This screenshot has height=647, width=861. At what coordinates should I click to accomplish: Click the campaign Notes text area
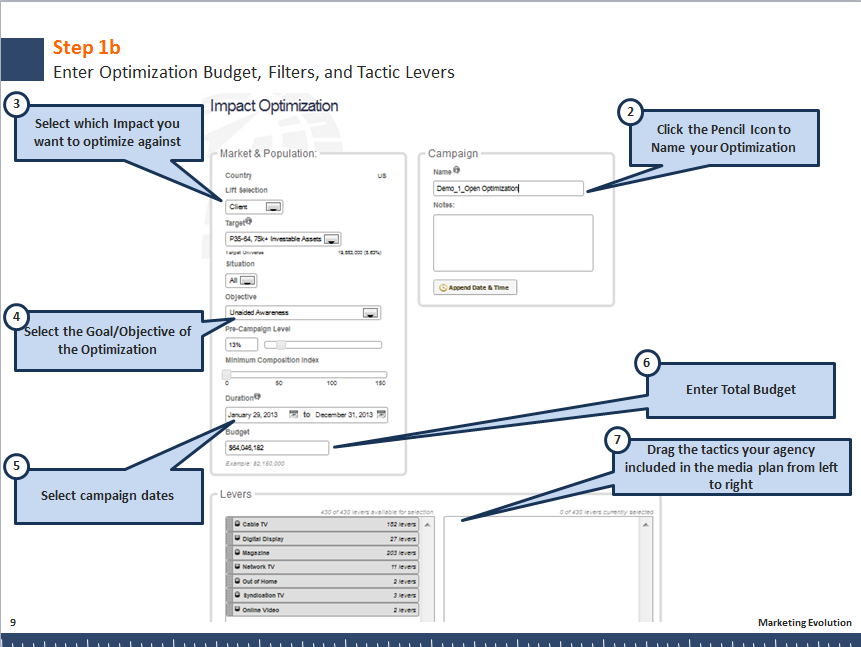(x=512, y=242)
